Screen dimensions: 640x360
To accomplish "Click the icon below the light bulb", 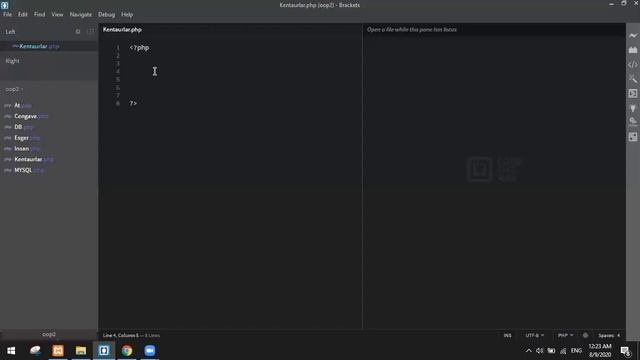I will 633,122.
